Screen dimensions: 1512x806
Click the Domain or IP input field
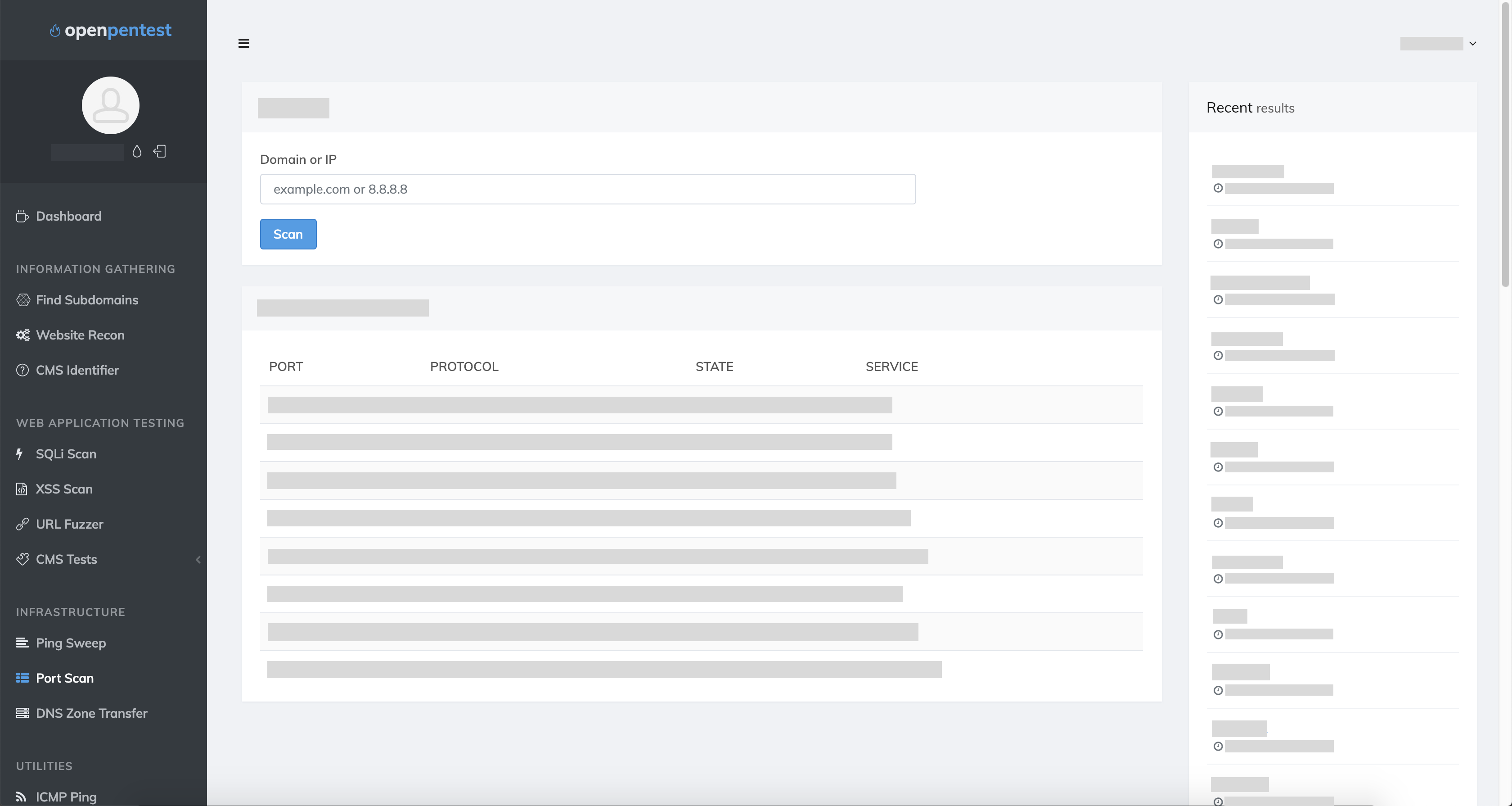[x=588, y=189]
